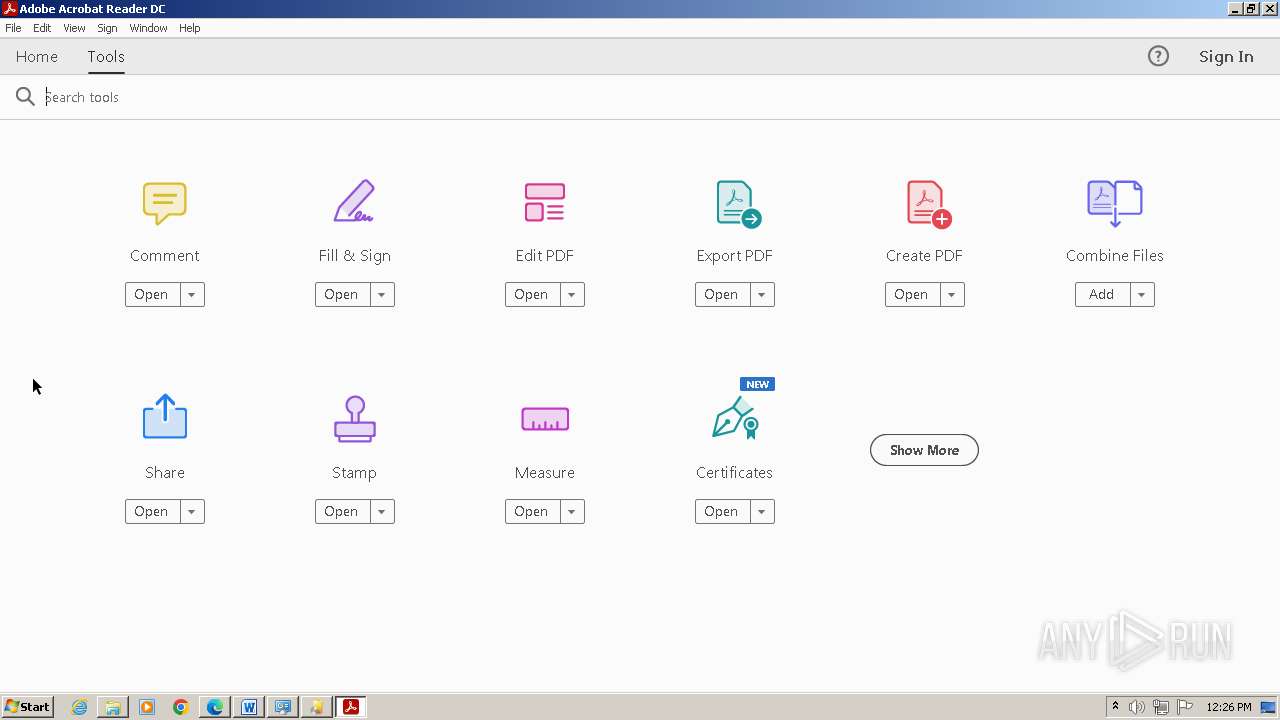Click Open under Fill & Sign
The image size is (1280, 720).
tap(342, 294)
